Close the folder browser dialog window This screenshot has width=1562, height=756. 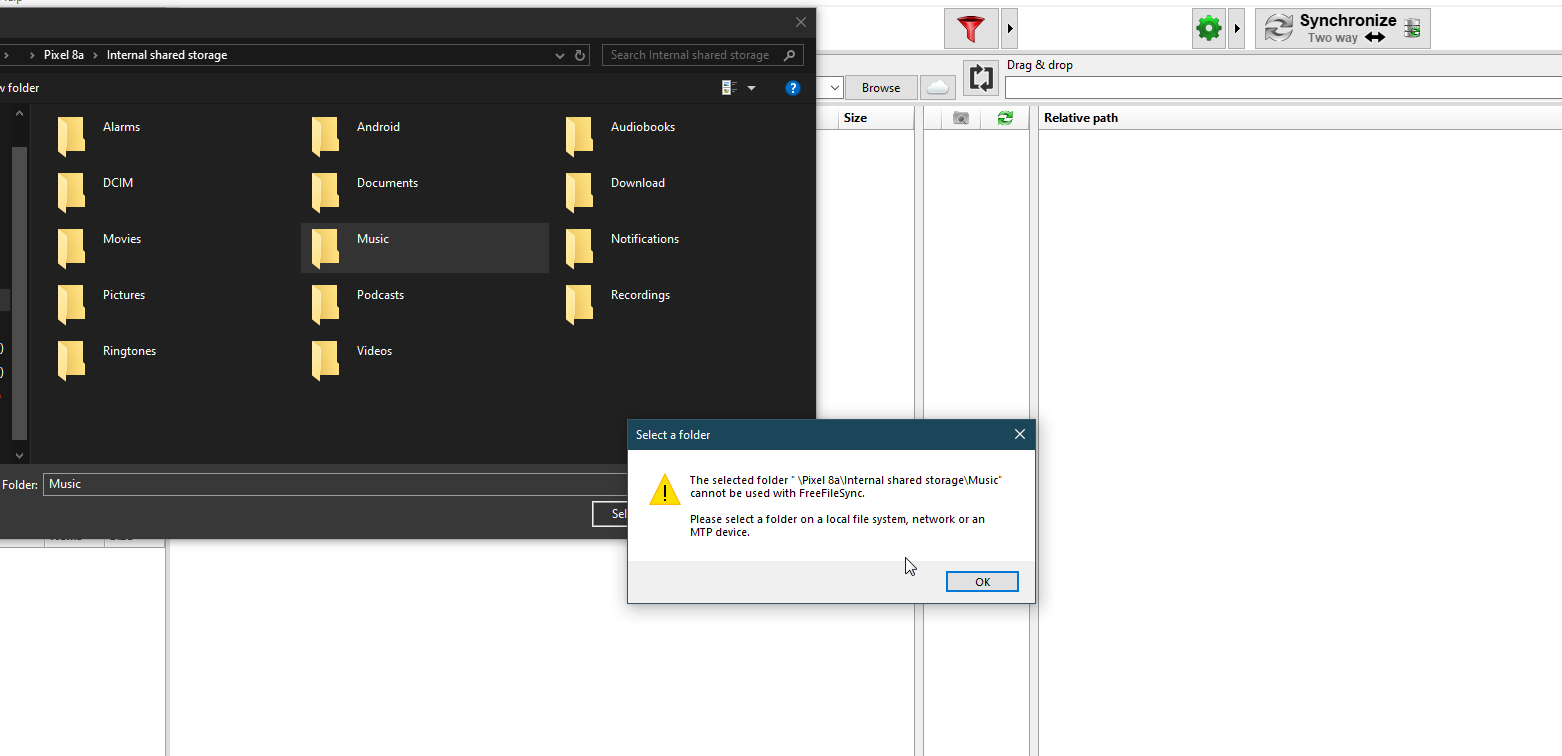[x=800, y=22]
